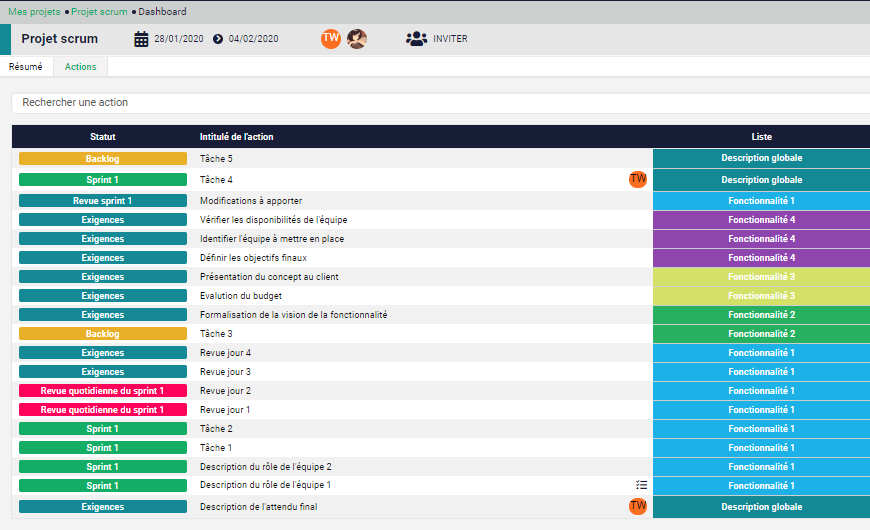This screenshot has height=530, width=870.
Task: Sort by the Statut column header
Action: pos(103,137)
